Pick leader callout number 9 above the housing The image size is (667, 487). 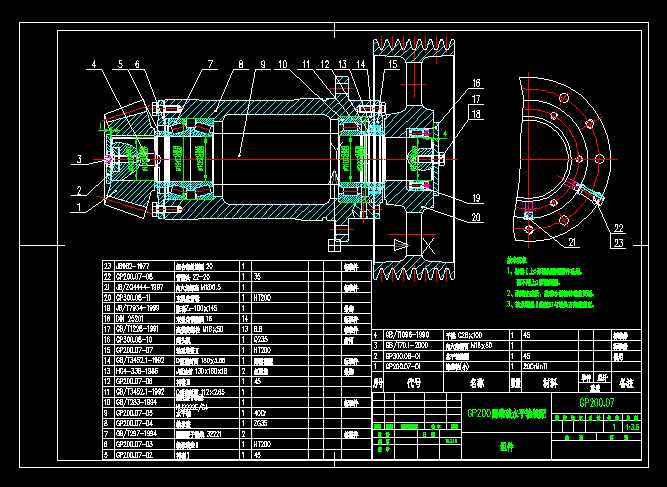pyautogui.click(x=263, y=64)
